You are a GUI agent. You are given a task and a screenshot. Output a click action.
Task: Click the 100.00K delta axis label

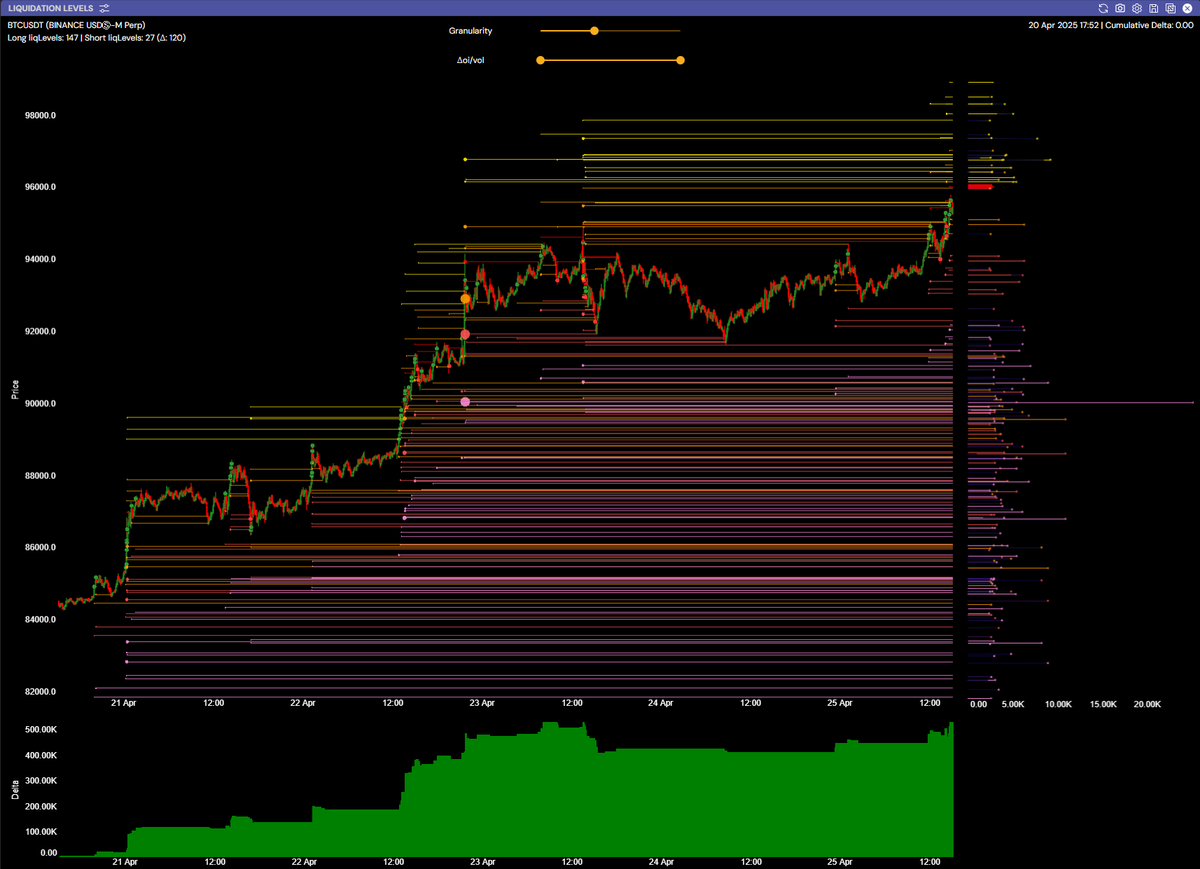coord(40,830)
